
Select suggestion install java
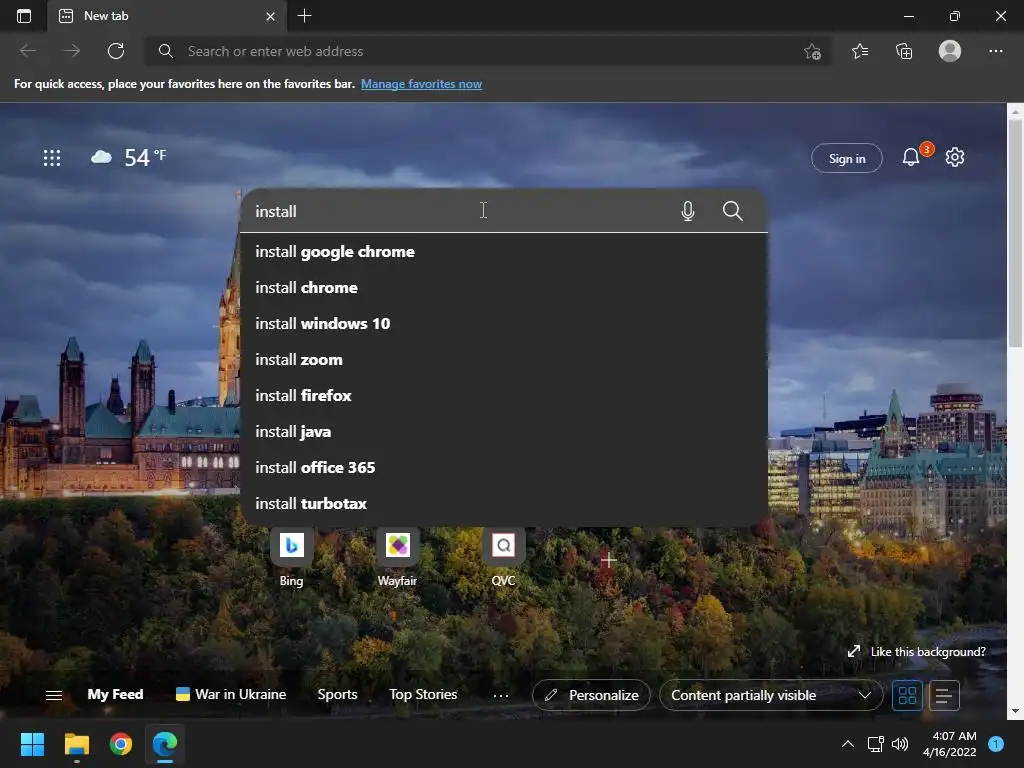tap(504, 432)
